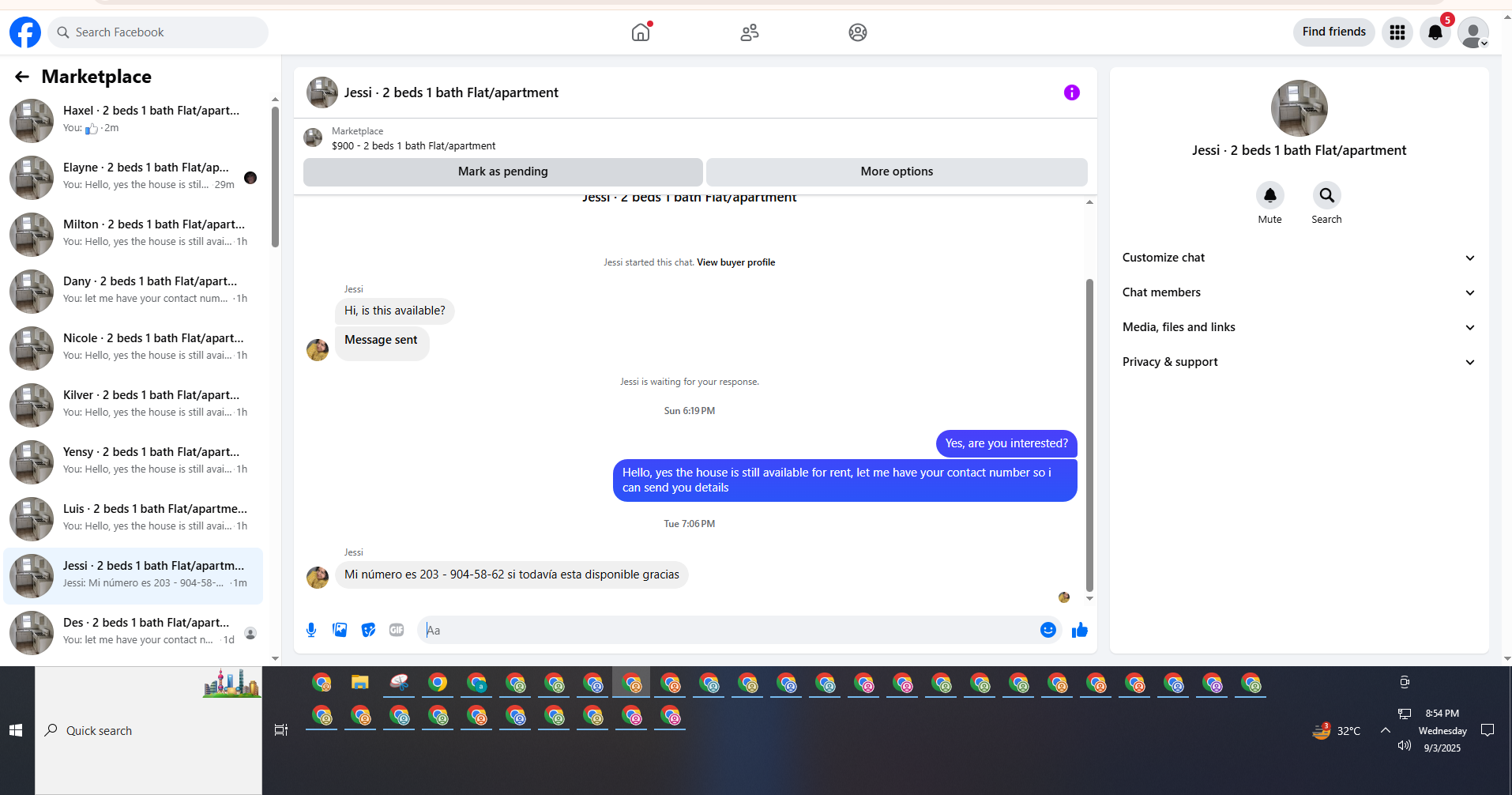The height and width of the screenshot is (795, 1512).
Task: Click the 'Yes, are you interested?' bubble
Action: (1006, 443)
